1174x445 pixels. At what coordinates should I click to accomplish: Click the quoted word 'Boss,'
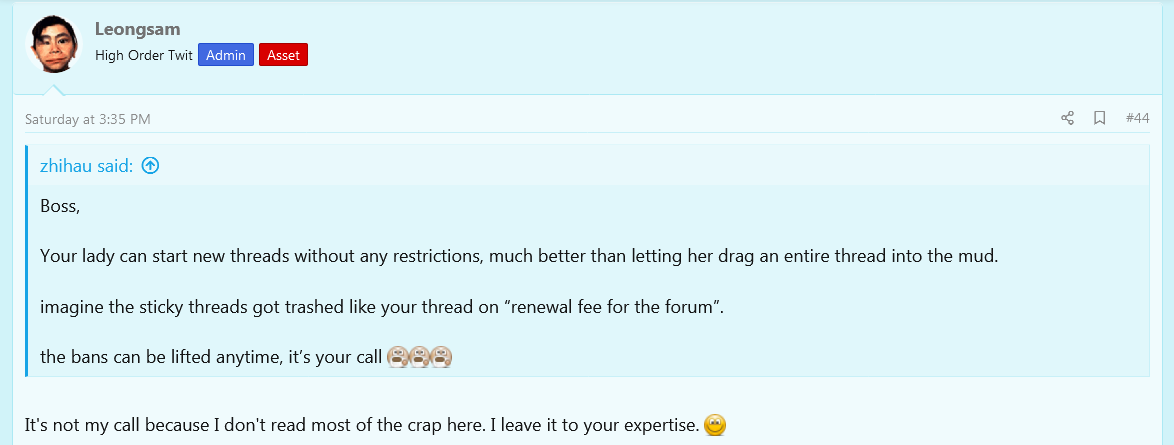point(60,206)
